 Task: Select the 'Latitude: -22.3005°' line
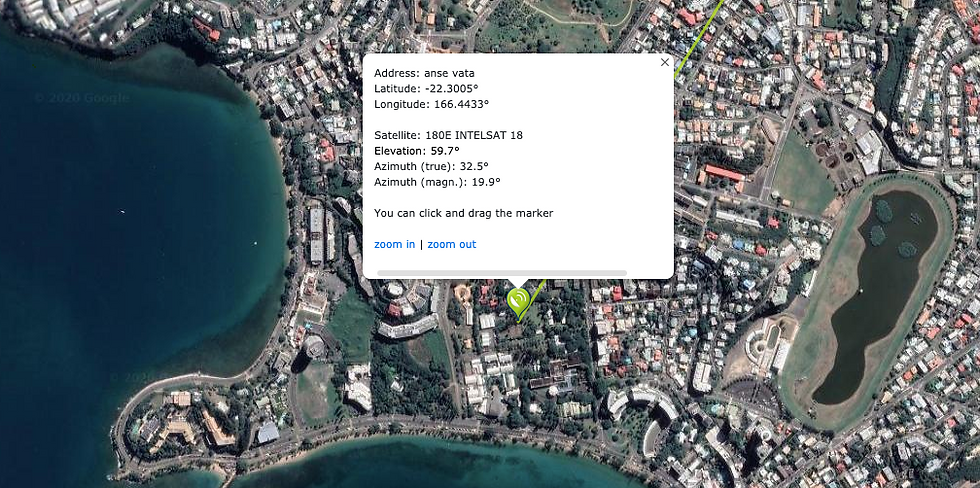(x=426, y=89)
